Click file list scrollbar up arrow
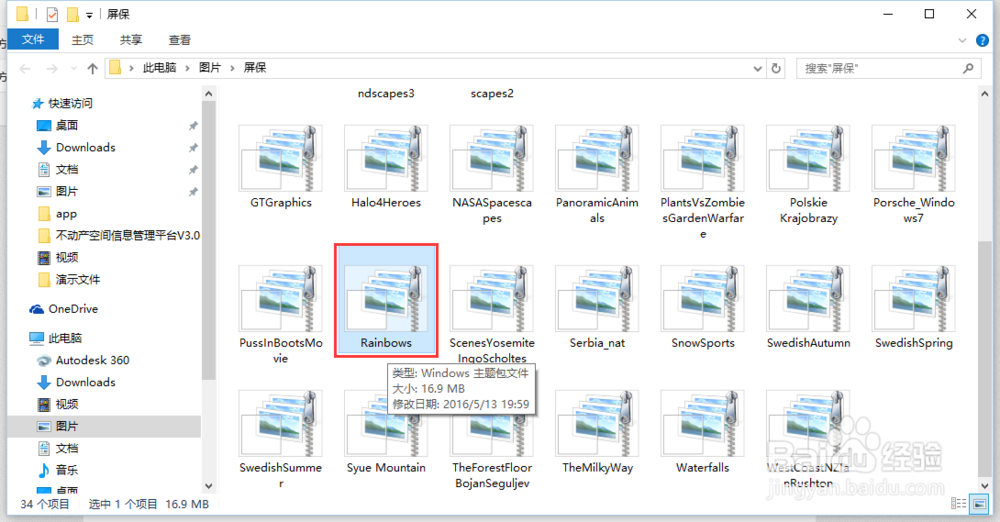1000x522 pixels. coord(985,94)
